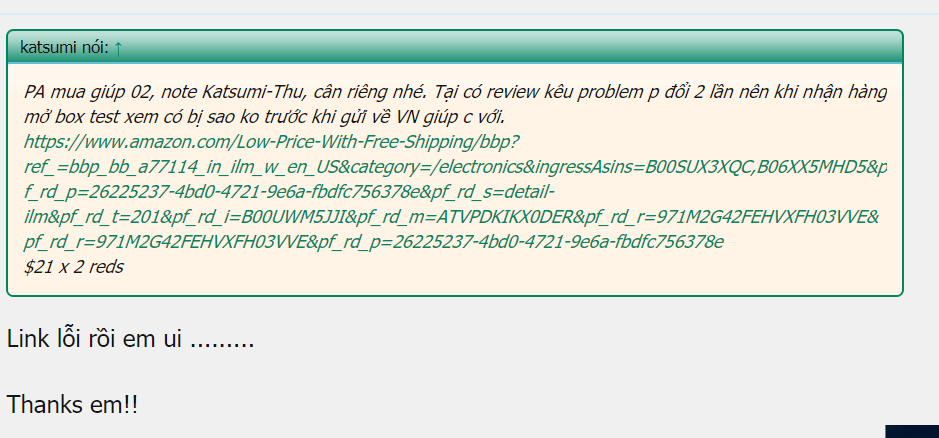Click the dark button at bottom-right corner
Image resolution: width=939 pixels, height=438 pixels.
911,431
